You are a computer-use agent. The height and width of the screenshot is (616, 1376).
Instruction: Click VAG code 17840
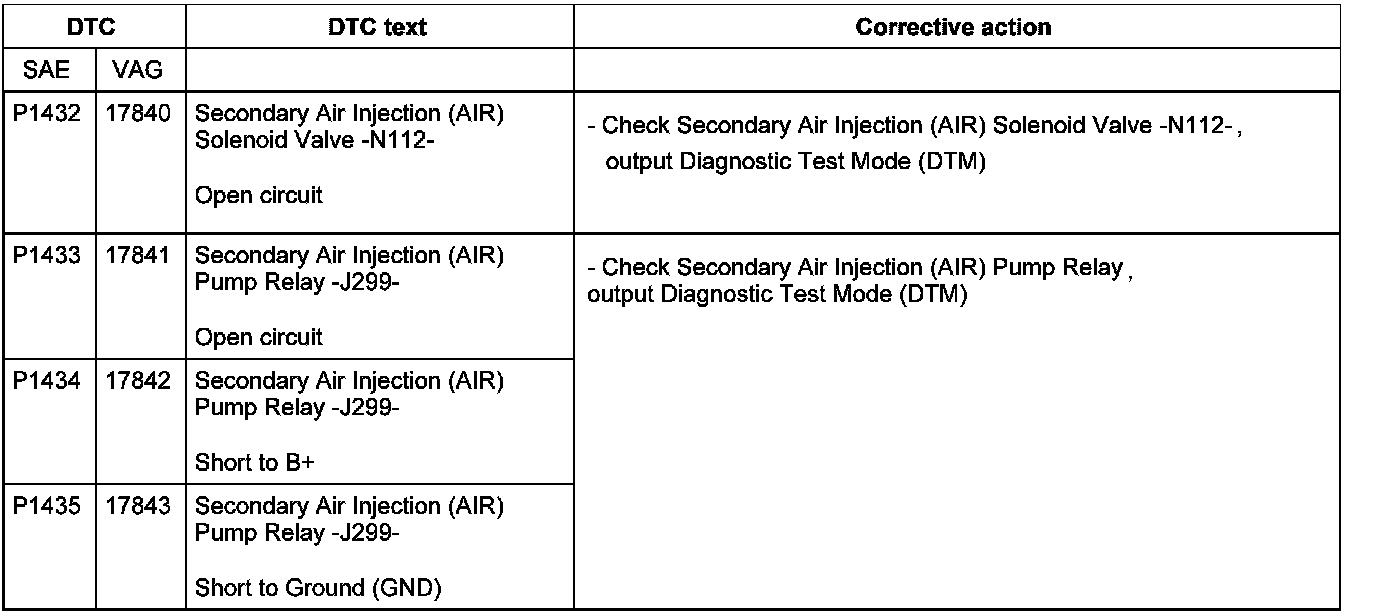tap(138, 115)
